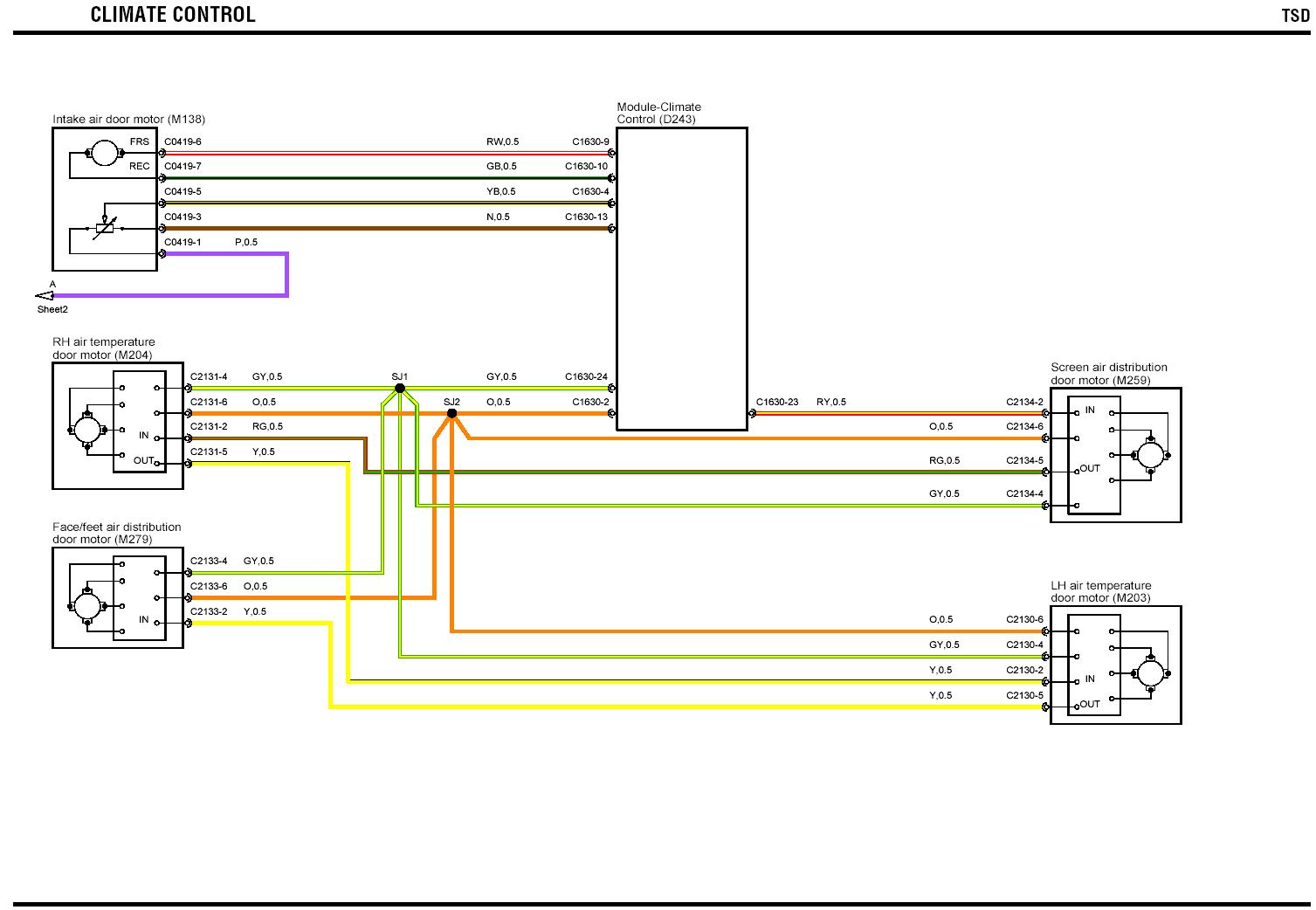The height and width of the screenshot is (910, 1316).
Task: Click the motor symbol inside M204 block
Action: click(86, 429)
